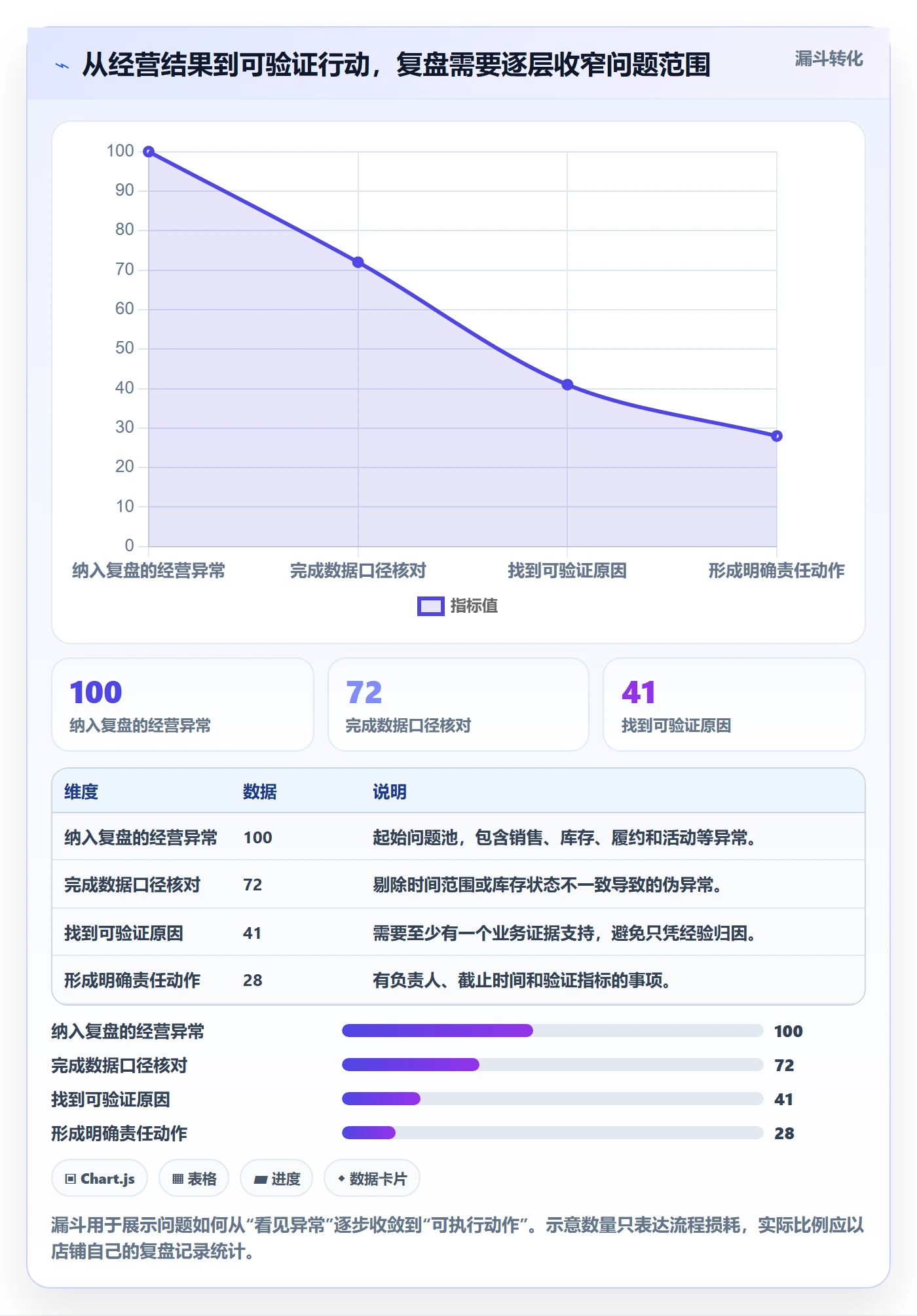917x1316 pixels.
Task: Click the progress bar valued 28
Action: click(x=553, y=1133)
